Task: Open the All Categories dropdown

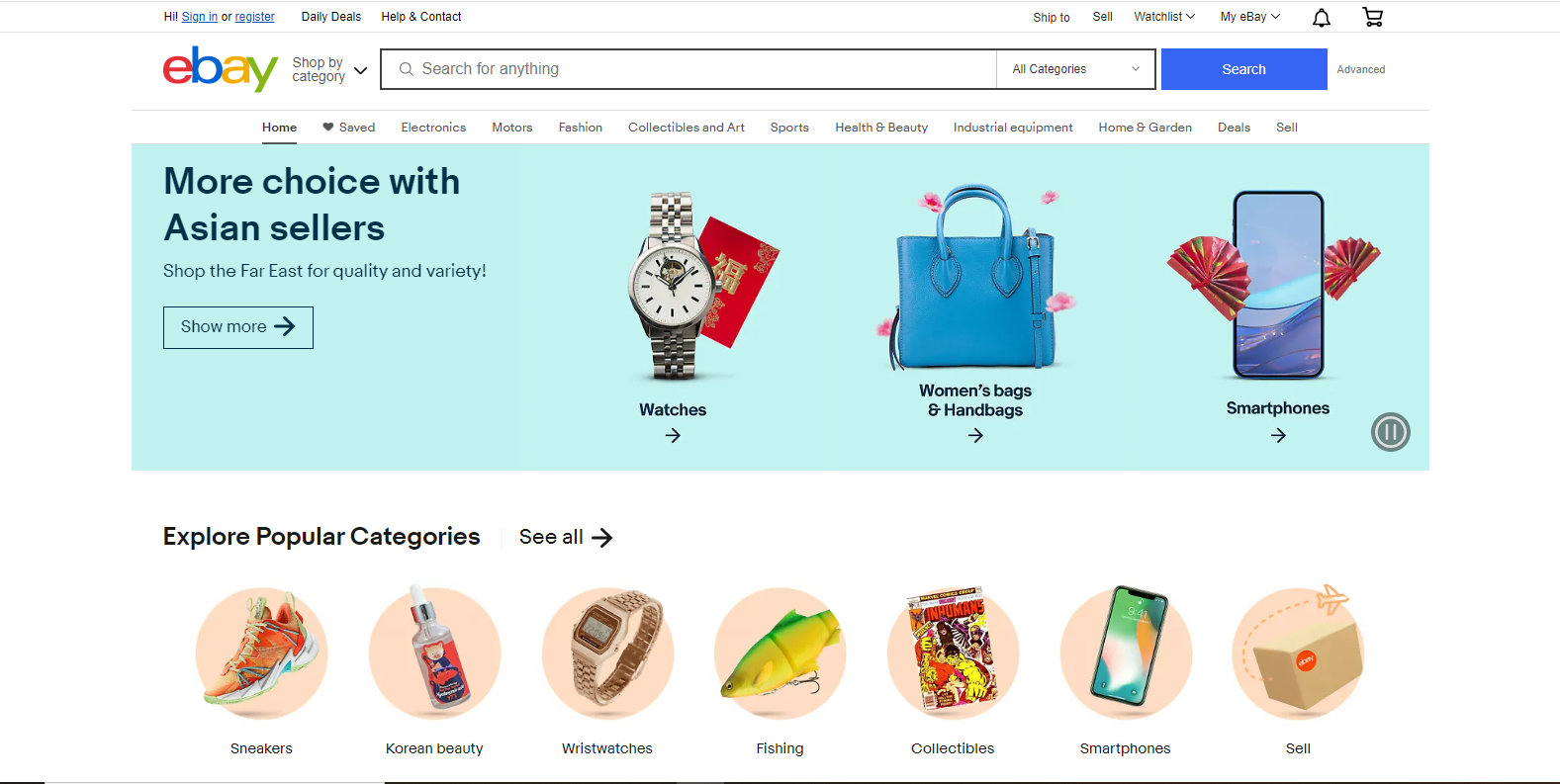Action: click(x=1075, y=69)
